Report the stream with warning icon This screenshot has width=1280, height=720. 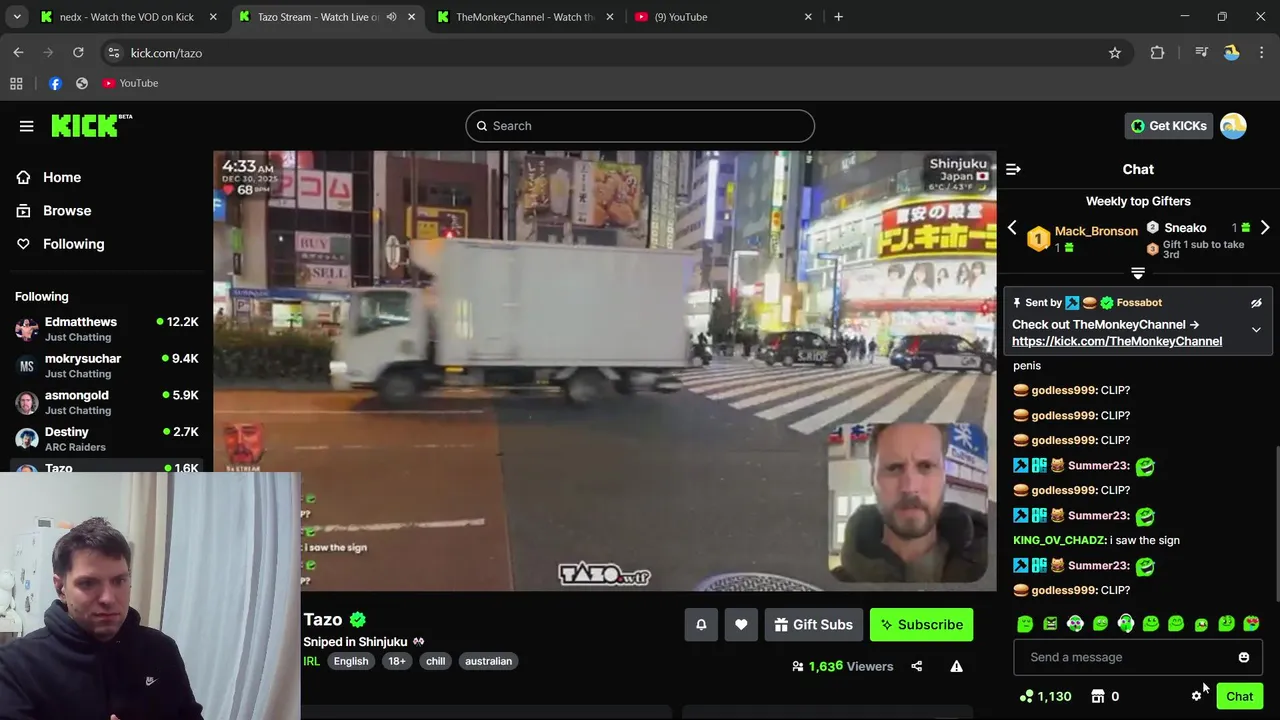click(x=956, y=666)
